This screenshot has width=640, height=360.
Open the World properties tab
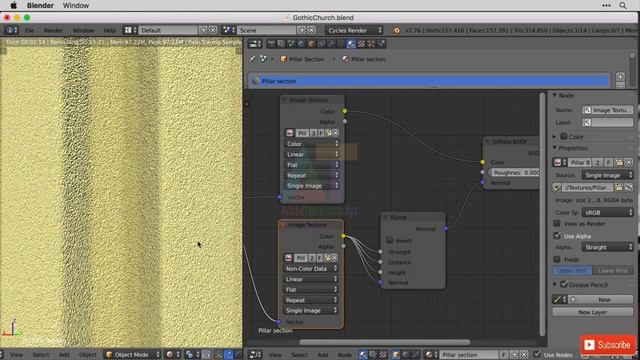(x=301, y=44)
